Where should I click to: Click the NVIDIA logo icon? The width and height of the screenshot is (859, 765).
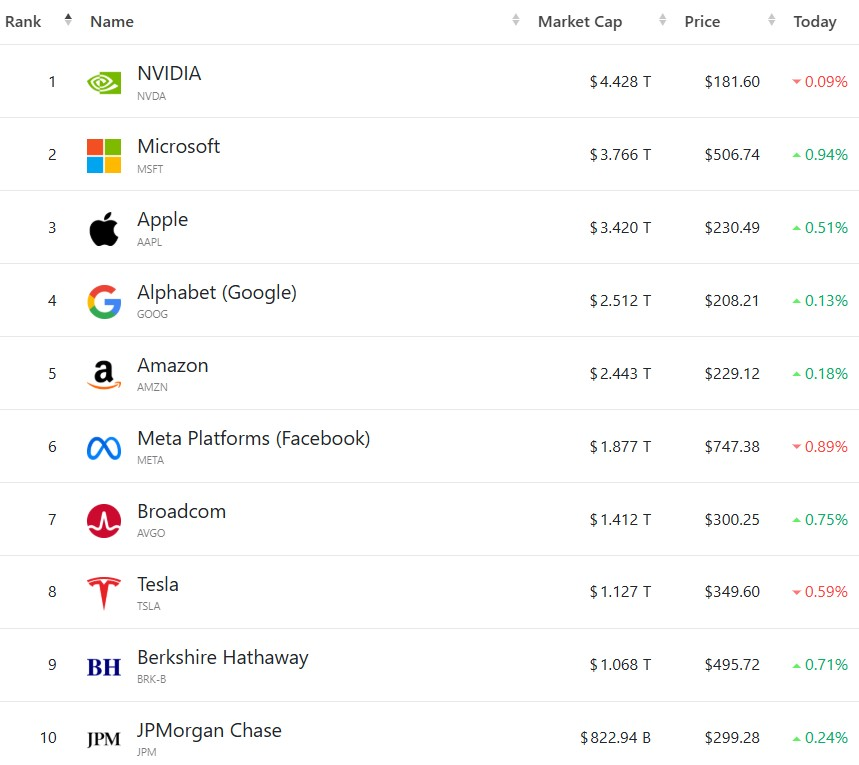point(104,83)
